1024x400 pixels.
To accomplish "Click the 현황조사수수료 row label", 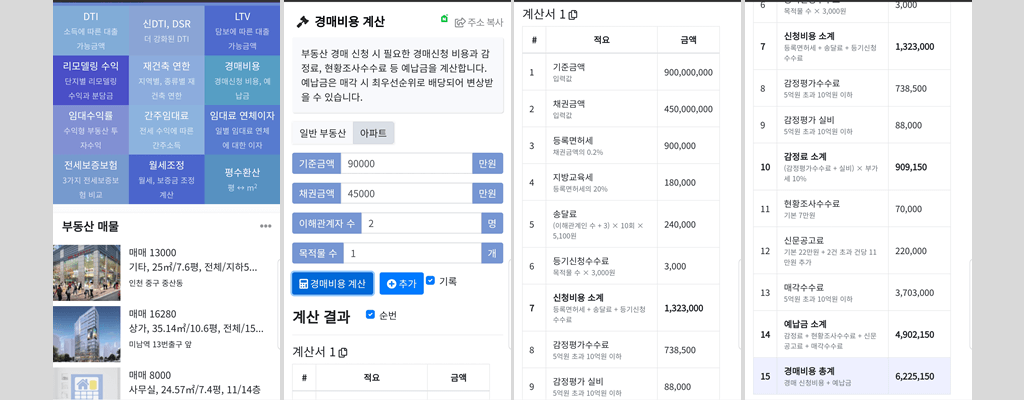I will point(813,204).
